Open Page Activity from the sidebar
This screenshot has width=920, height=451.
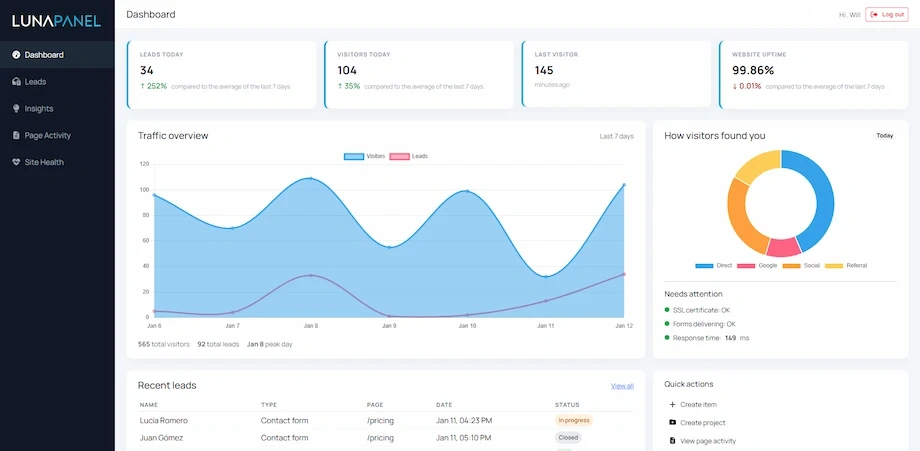(x=57, y=135)
